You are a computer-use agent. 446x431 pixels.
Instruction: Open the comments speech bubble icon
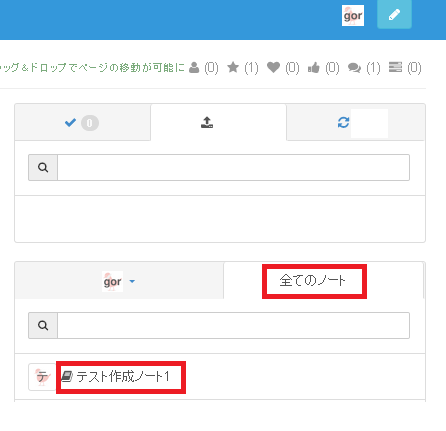pyautogui.click(x=354, y=68)
